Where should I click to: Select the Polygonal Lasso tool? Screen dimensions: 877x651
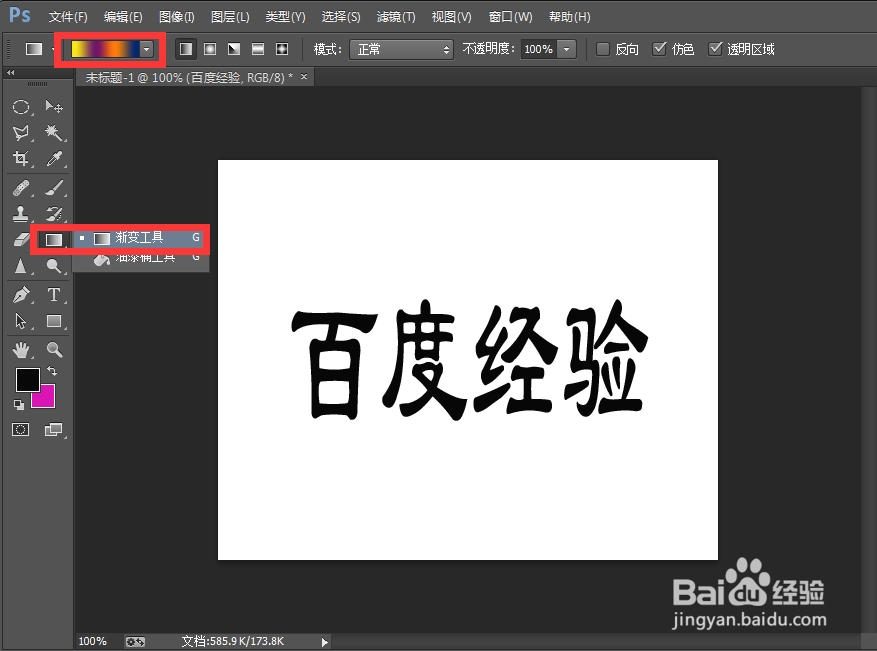[x=21, y=133]
